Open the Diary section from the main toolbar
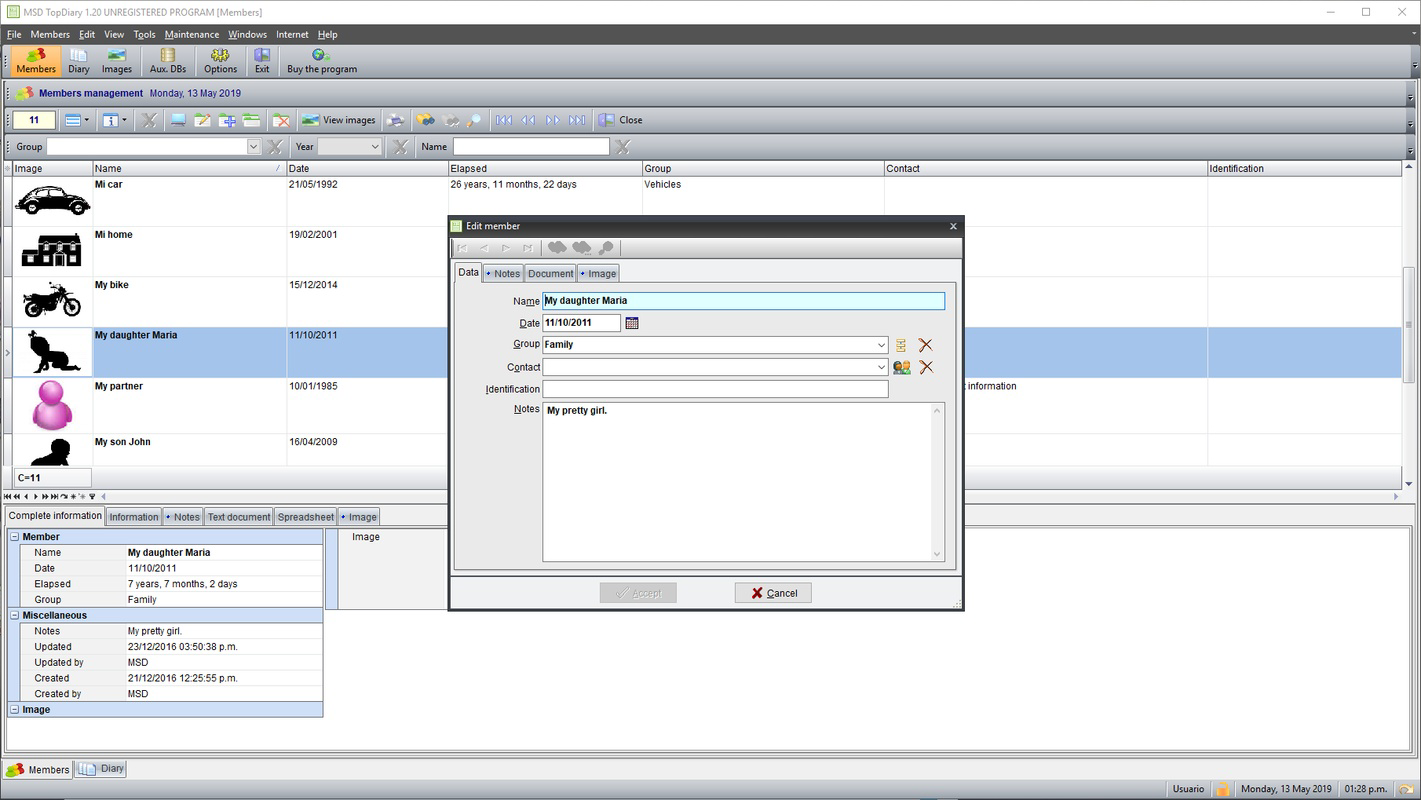The width and height of the screenshot is (1421, 800). (x=79, y=61)
